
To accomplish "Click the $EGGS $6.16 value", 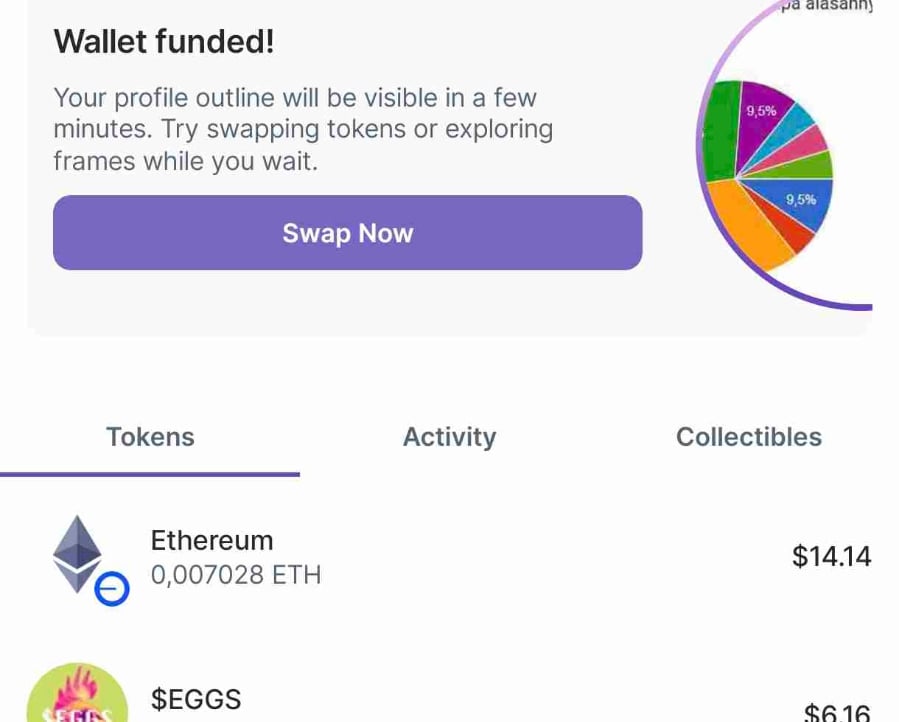I will click(x=837, y=712).
